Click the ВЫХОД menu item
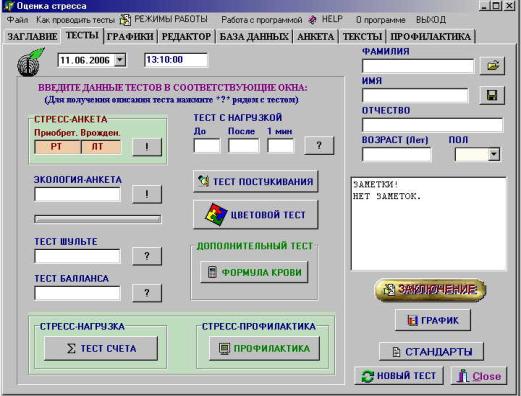The height and width of the screenshot is (396, 521). tap(431, 20)
